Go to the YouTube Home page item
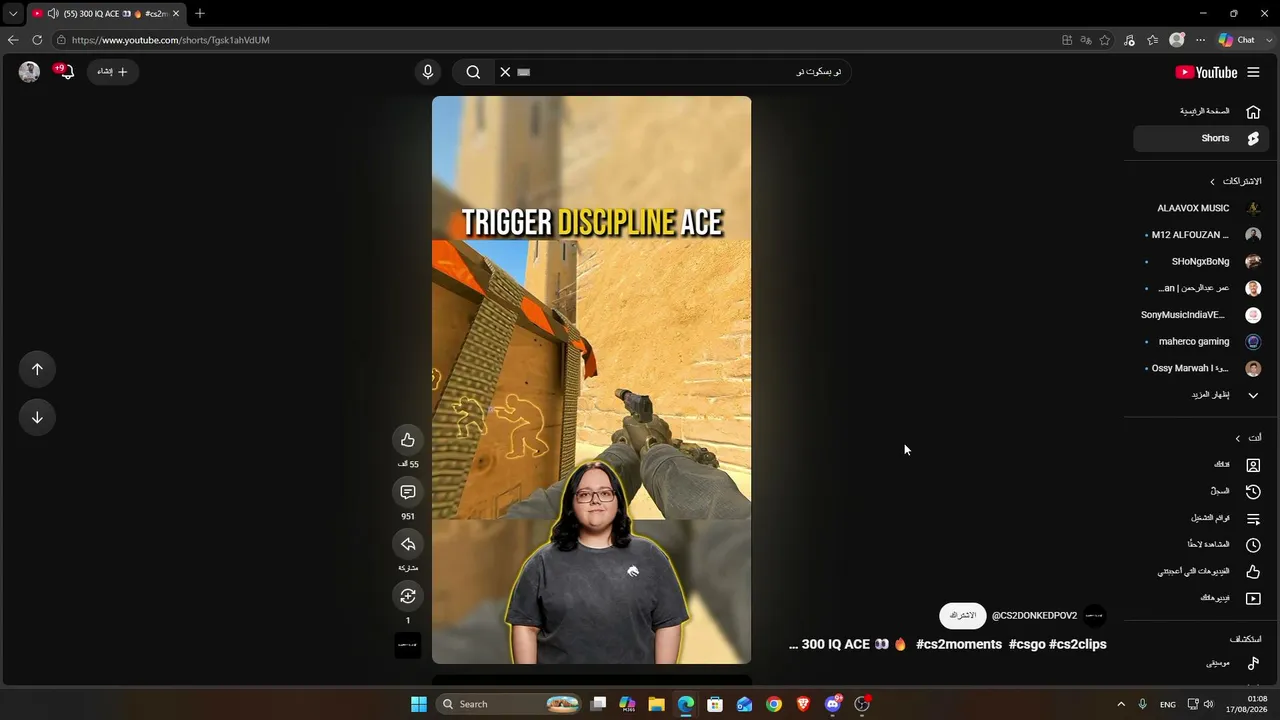This screenshot has height=720, width=1280. tap(1202, 111)
